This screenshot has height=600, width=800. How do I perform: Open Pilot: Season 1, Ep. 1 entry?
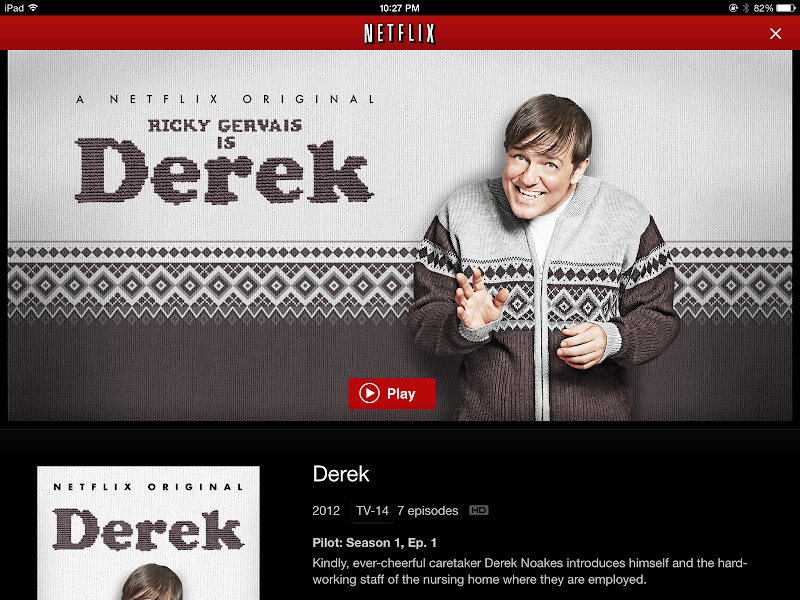[x=374, y=542]
